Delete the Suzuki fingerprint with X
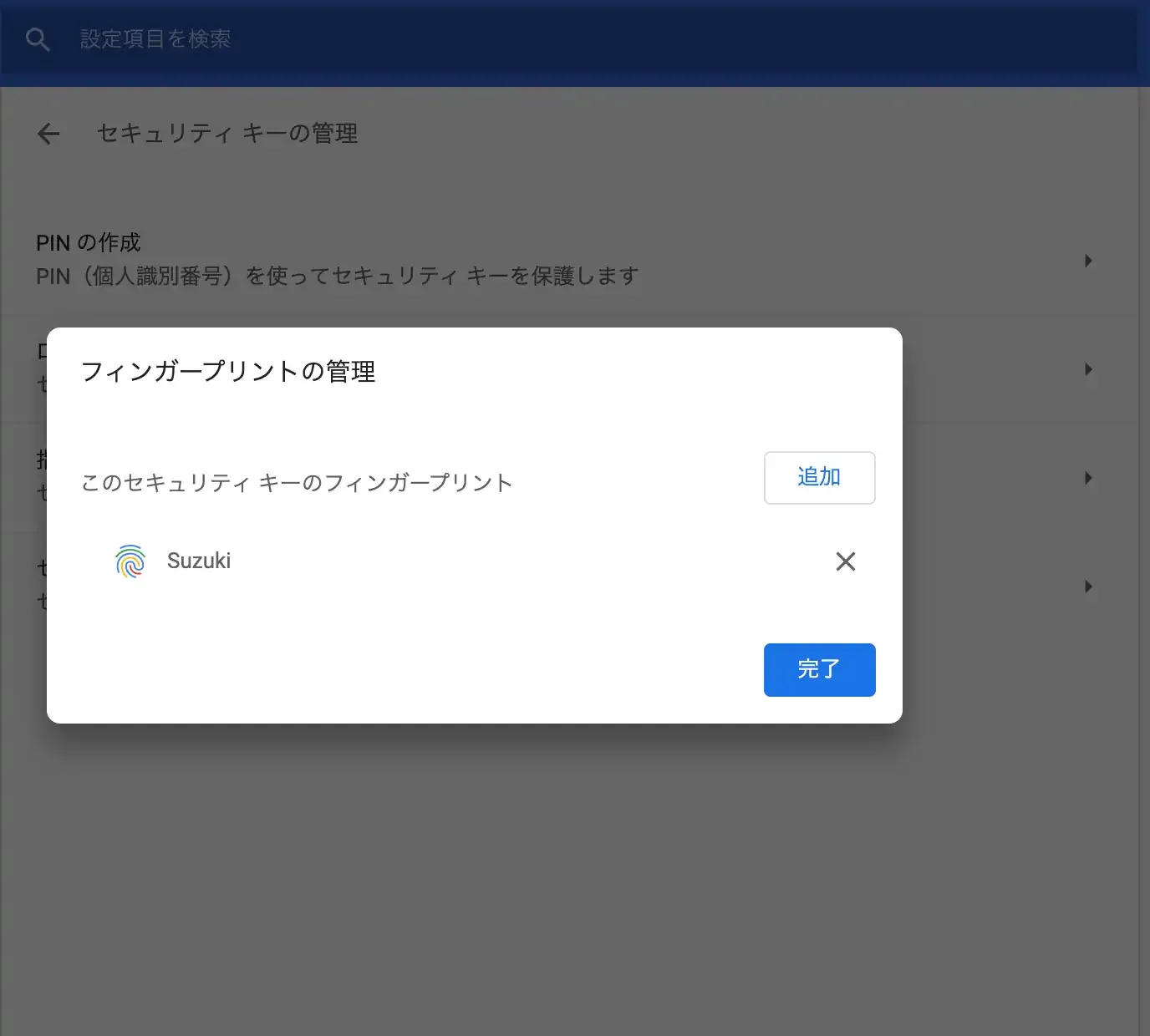 (x=845, y=561)
